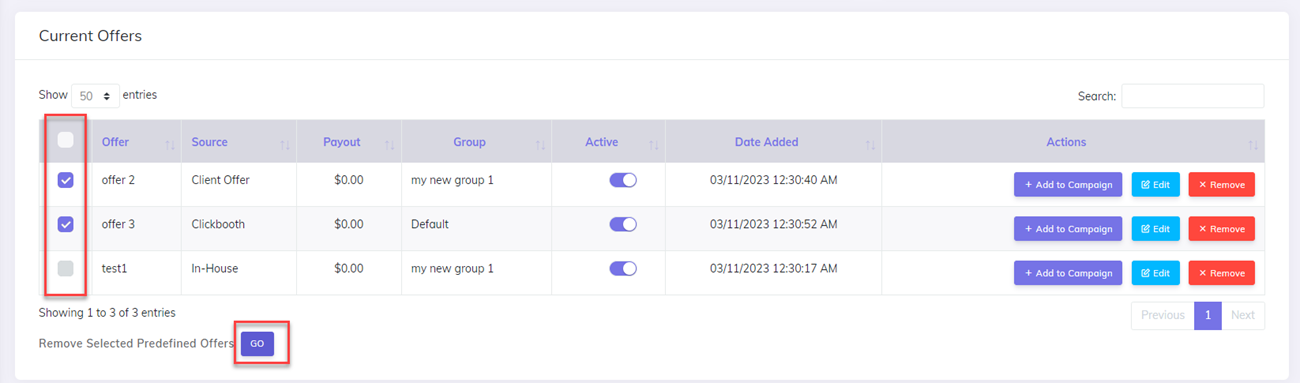
Task: Focus the Search input field
Action: tap(1192, 96)
